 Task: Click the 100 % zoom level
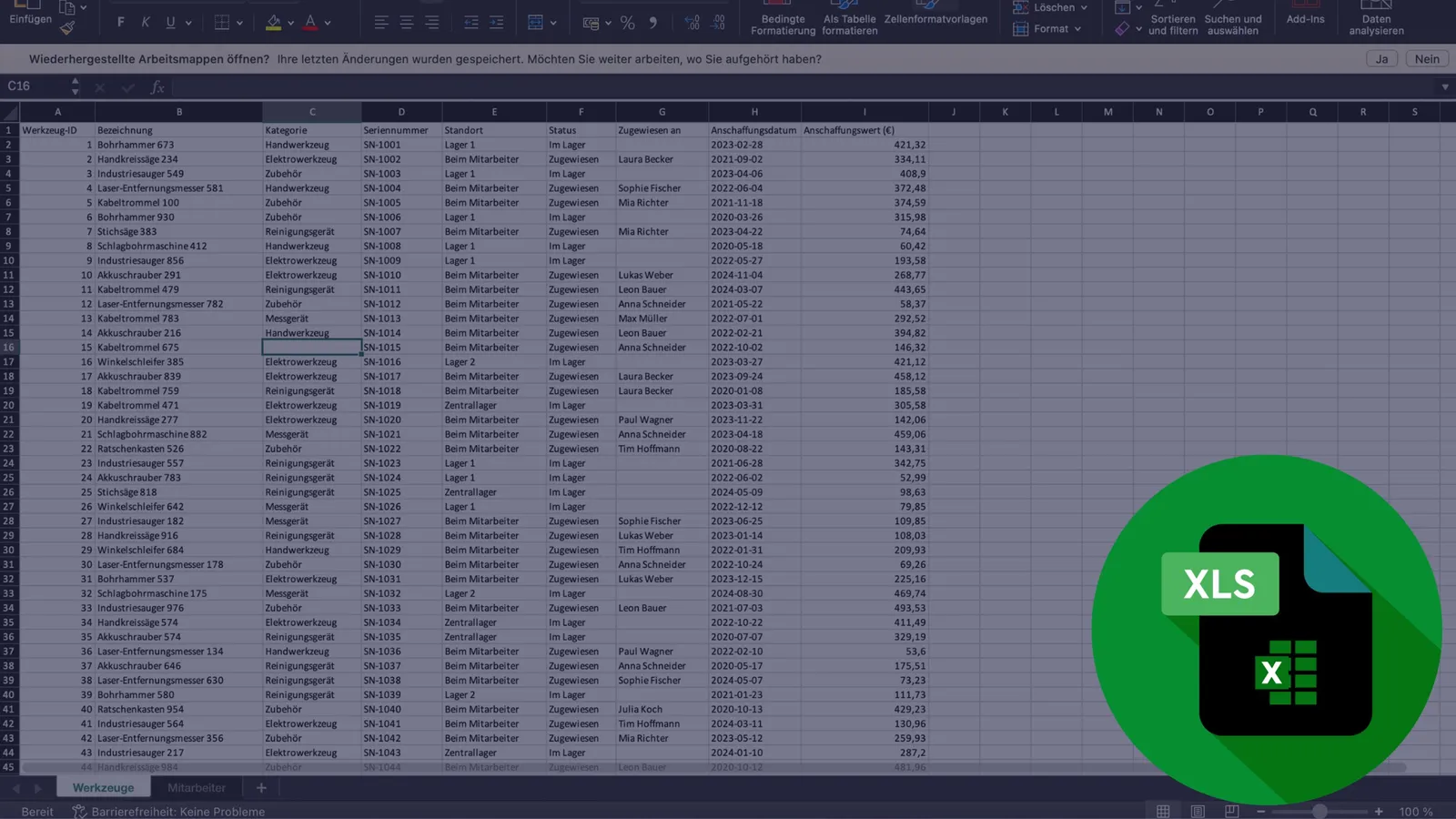[x=1416, y=812]
